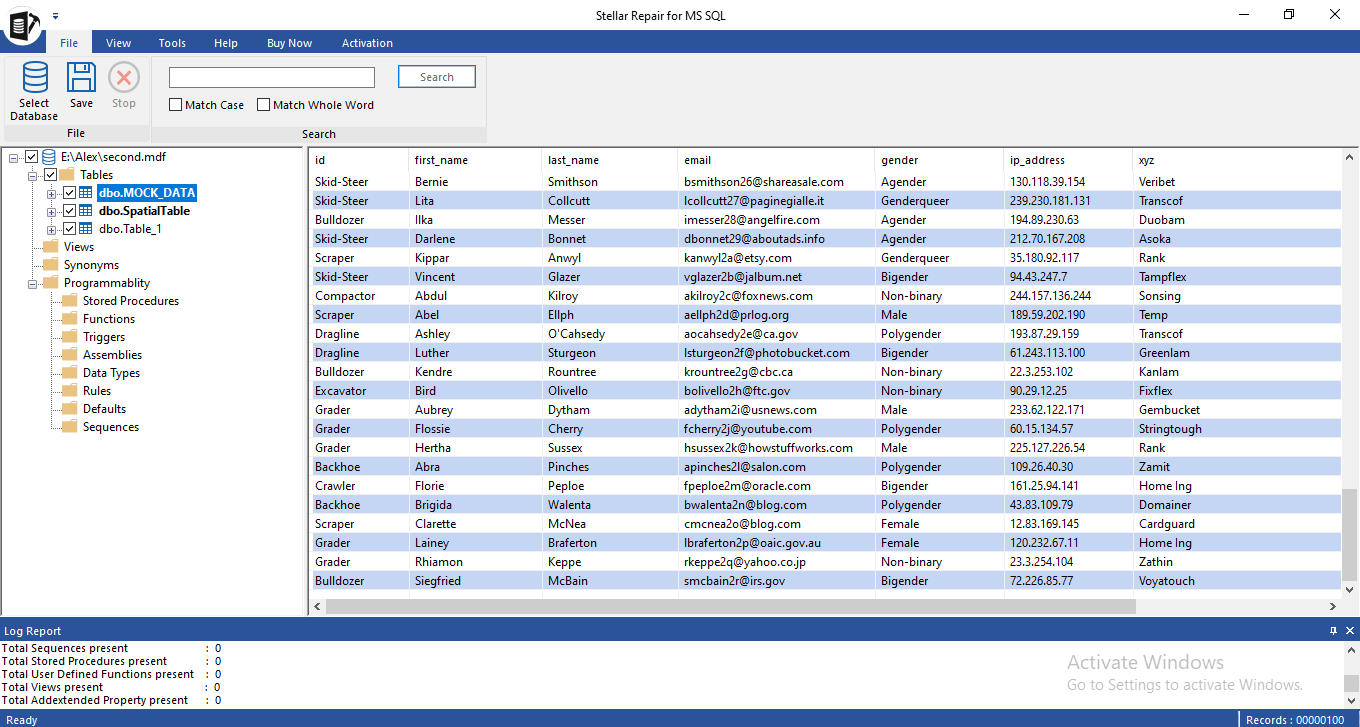Select the Stored Procedures tree item

coord(131,301)
